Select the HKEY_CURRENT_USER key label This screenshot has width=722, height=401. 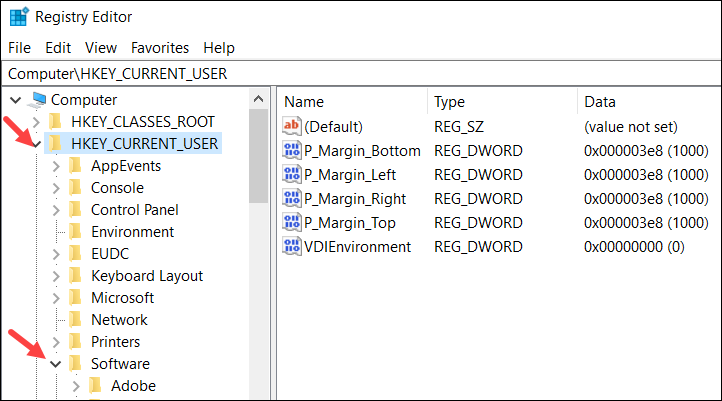tap(145, 144)
